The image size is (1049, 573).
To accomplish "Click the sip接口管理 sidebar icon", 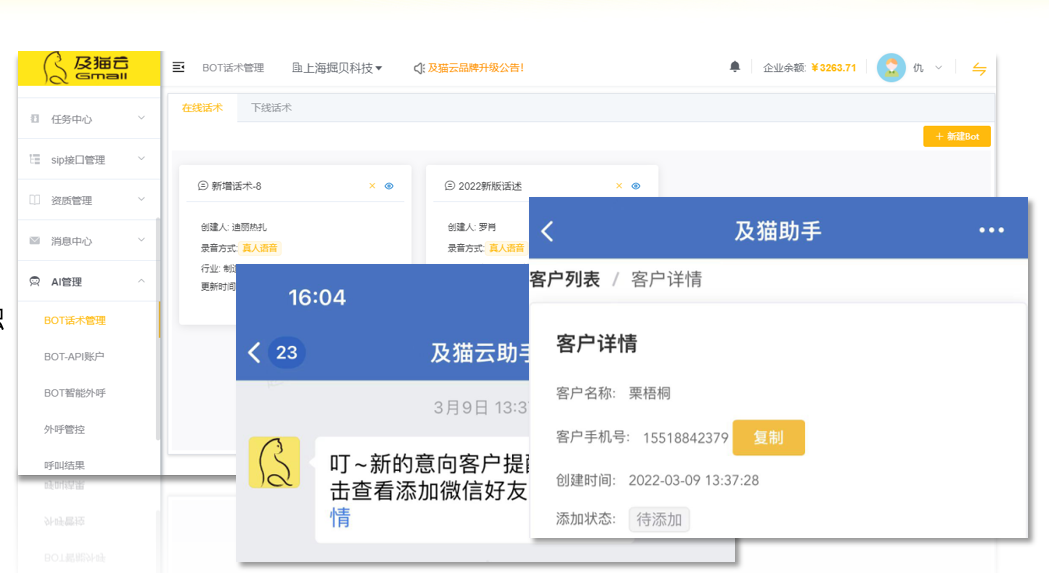I will (35, 159).
